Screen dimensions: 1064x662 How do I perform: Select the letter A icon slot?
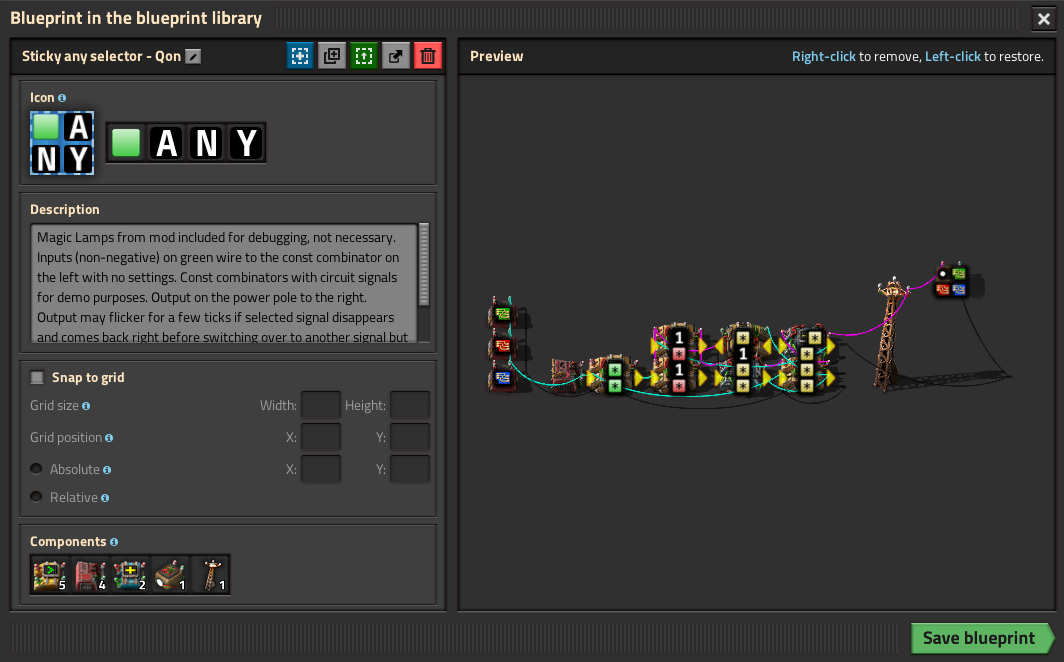[x=166, y=143]
